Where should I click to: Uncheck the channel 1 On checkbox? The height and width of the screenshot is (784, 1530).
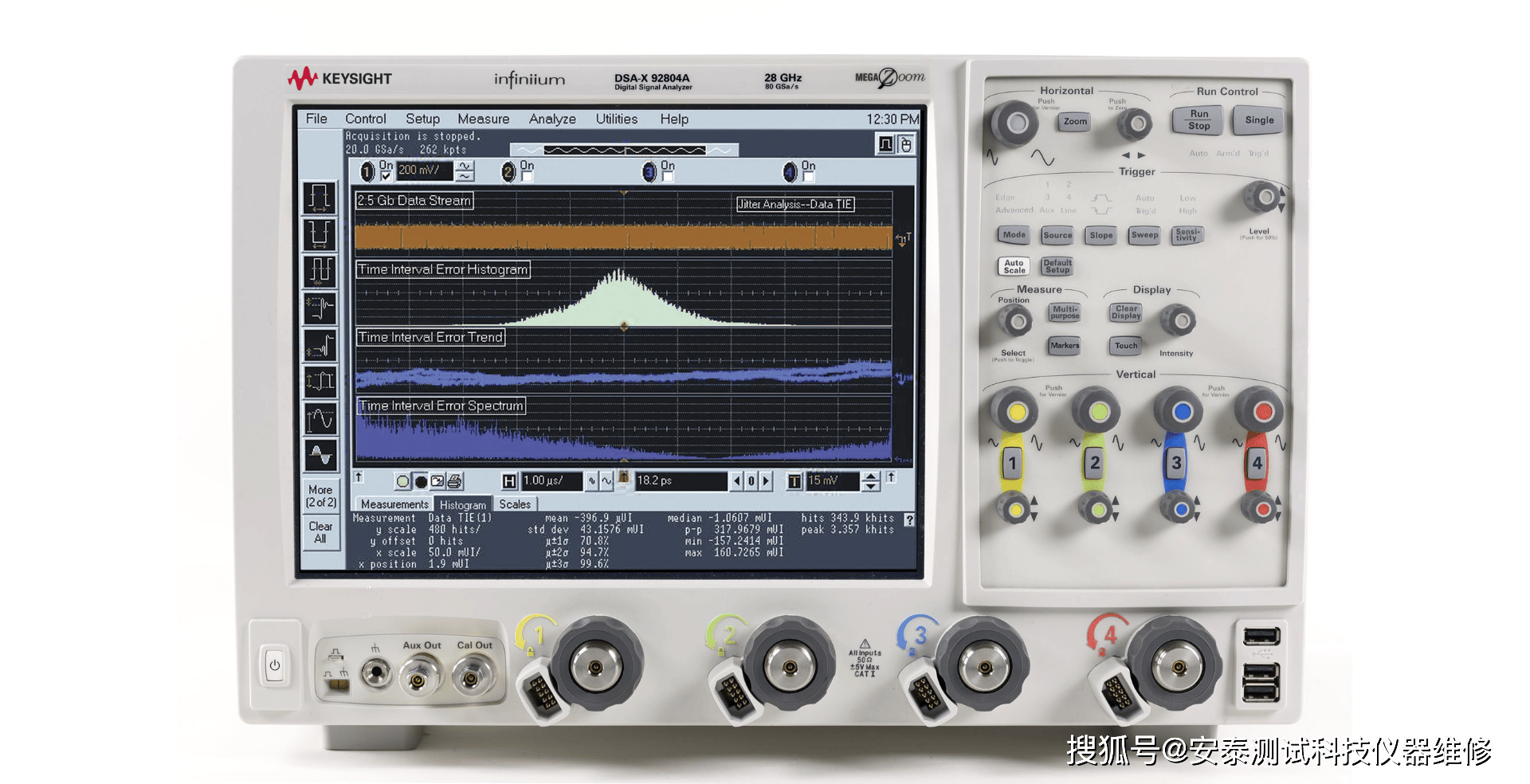[x=386, y=177]
